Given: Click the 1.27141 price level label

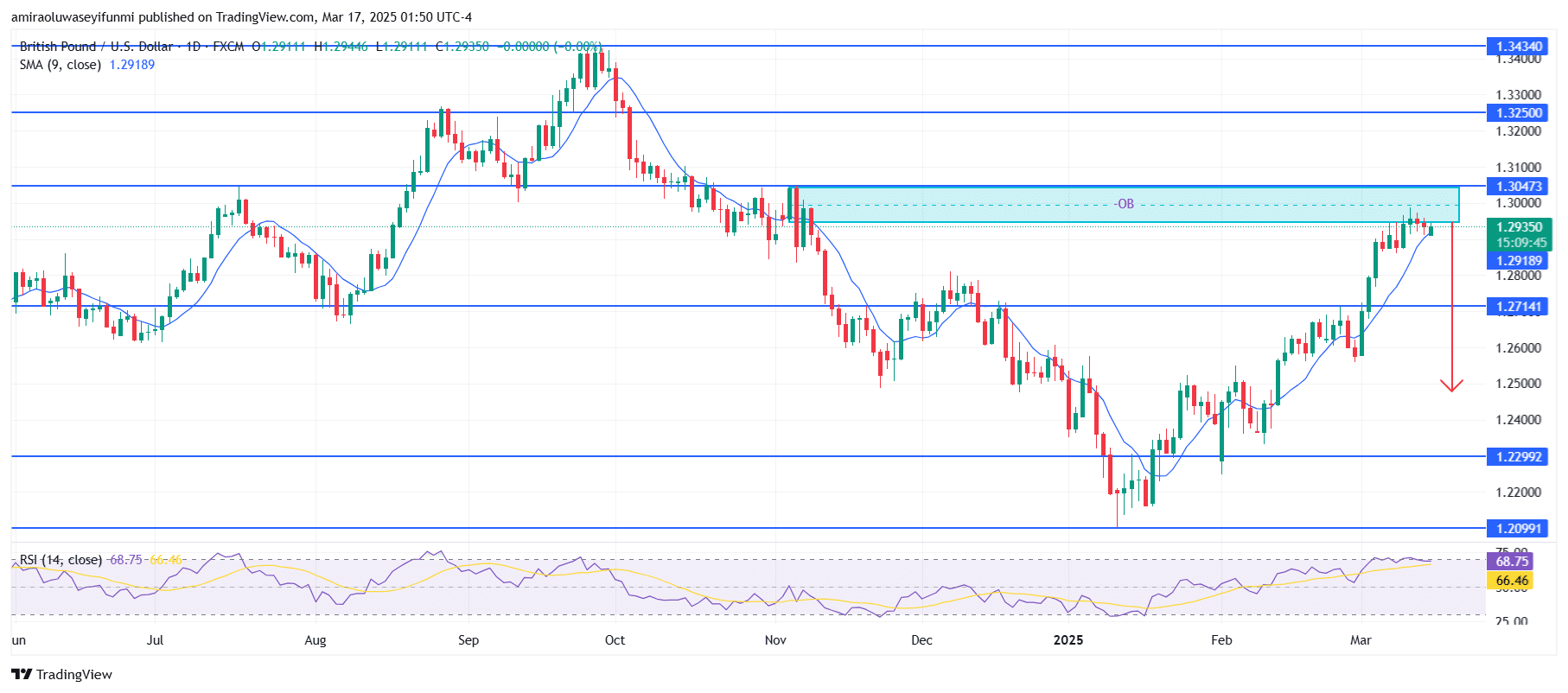Looking at the screenshot, I should click(1517, 306).
